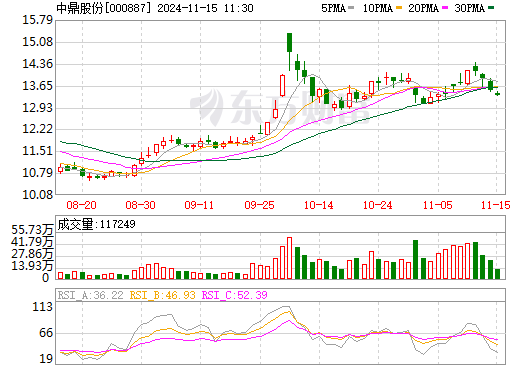The width and height of the screenshot is (520, 365).
Task: Click the orange 10PMA legend color dash
Action: tap(400, 8)
